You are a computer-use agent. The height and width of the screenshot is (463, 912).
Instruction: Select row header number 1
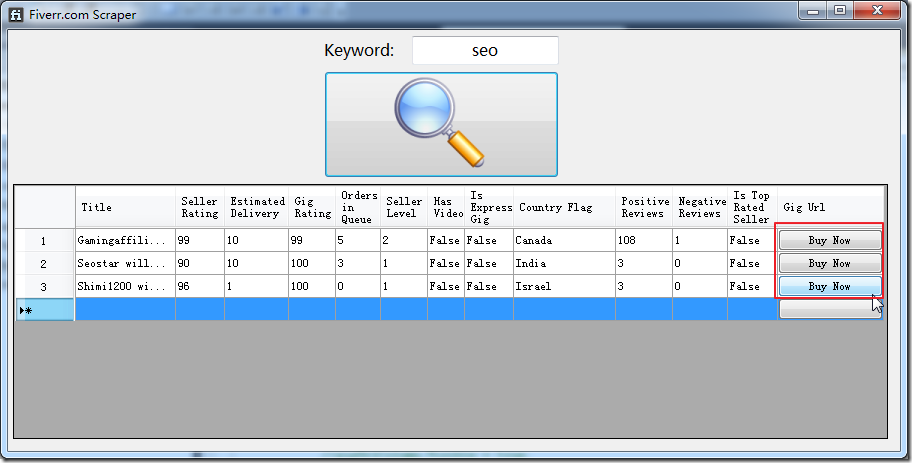coord(44,240)
